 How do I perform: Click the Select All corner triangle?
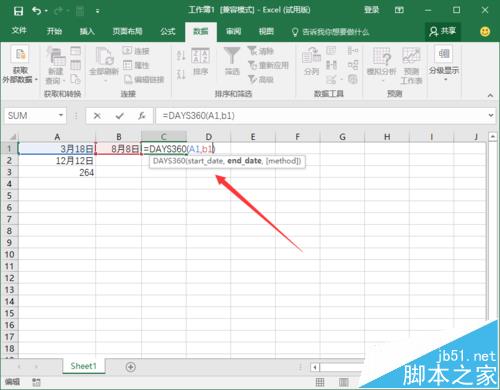click(x=12, y=136)
